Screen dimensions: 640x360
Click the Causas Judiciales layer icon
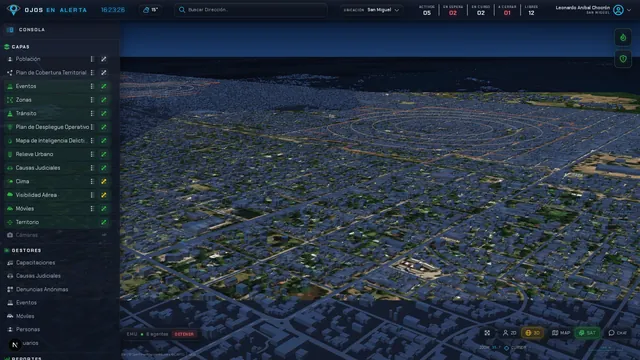click(10, 168)
